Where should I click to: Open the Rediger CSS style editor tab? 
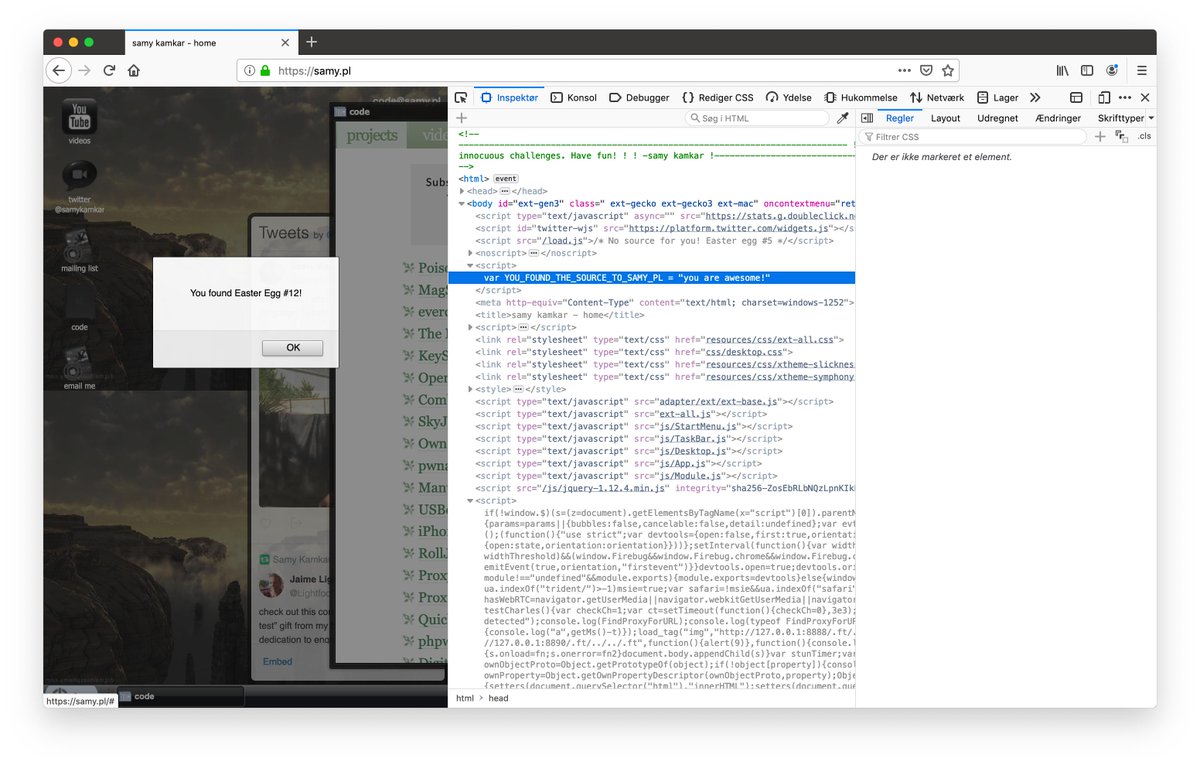(x=717, y=98)
